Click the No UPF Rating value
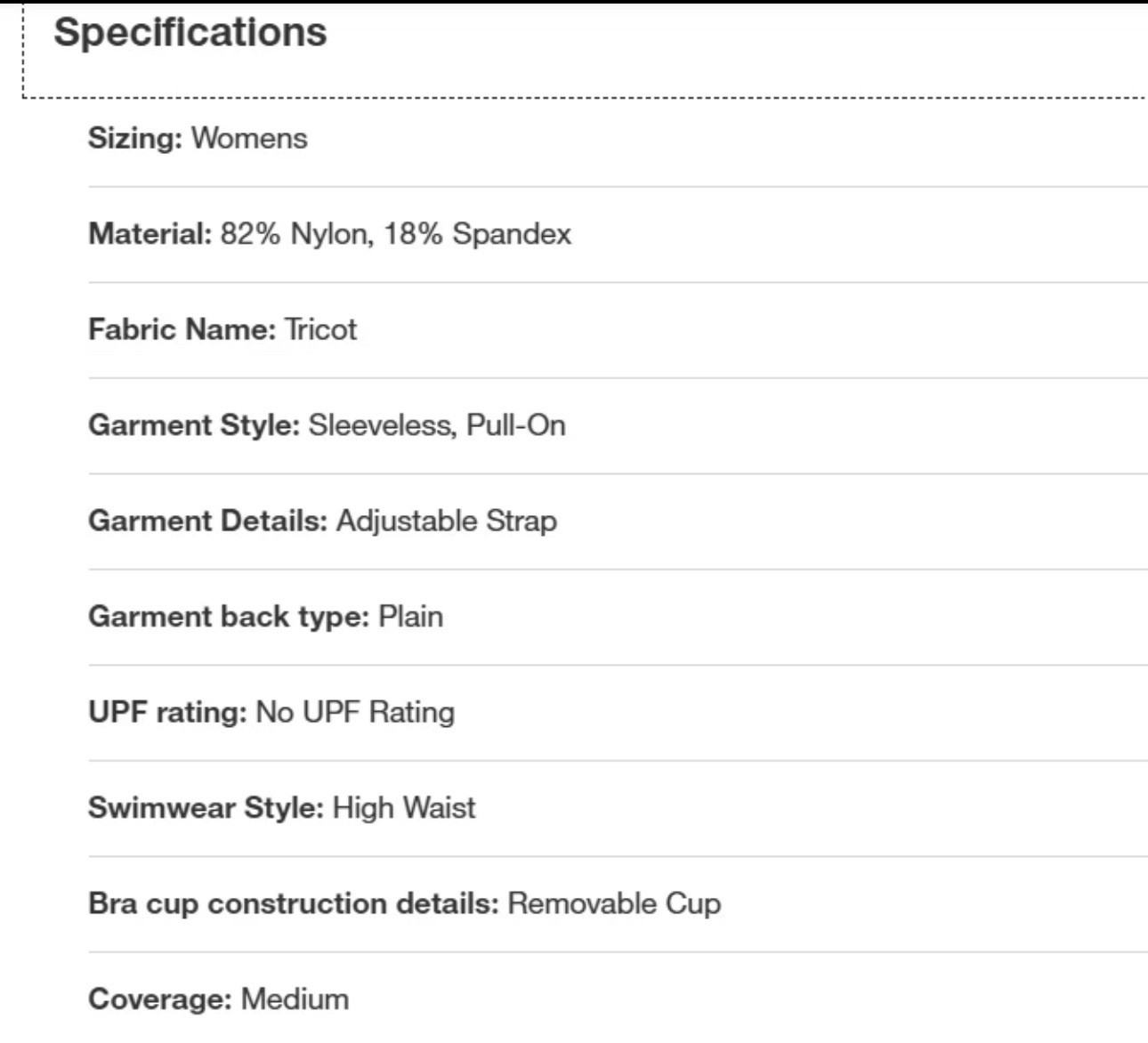The height and width of the screenshot is (1043, 1148). click(355, 713)
